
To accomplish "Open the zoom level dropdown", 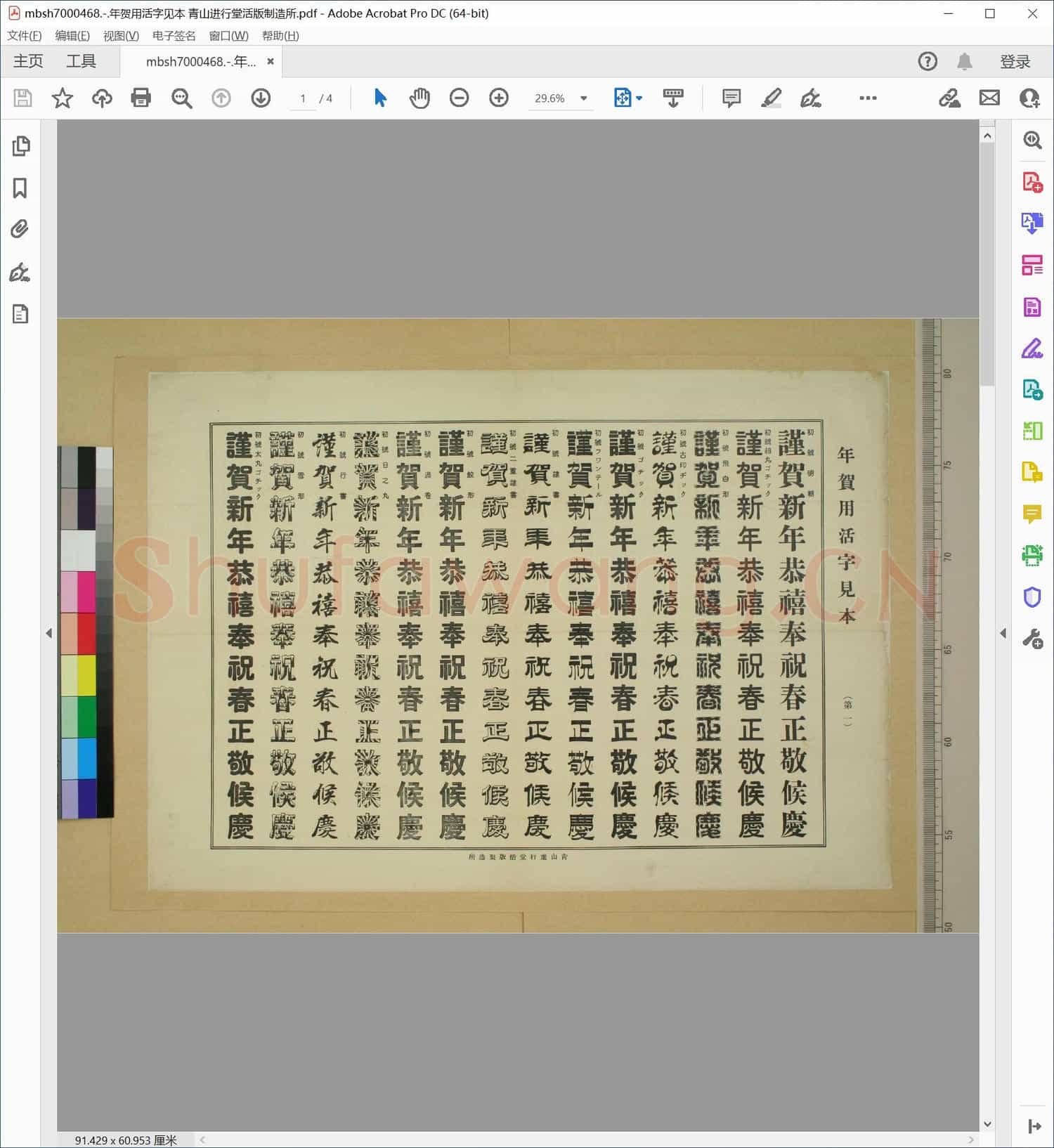I will click(x=583, y=98).
